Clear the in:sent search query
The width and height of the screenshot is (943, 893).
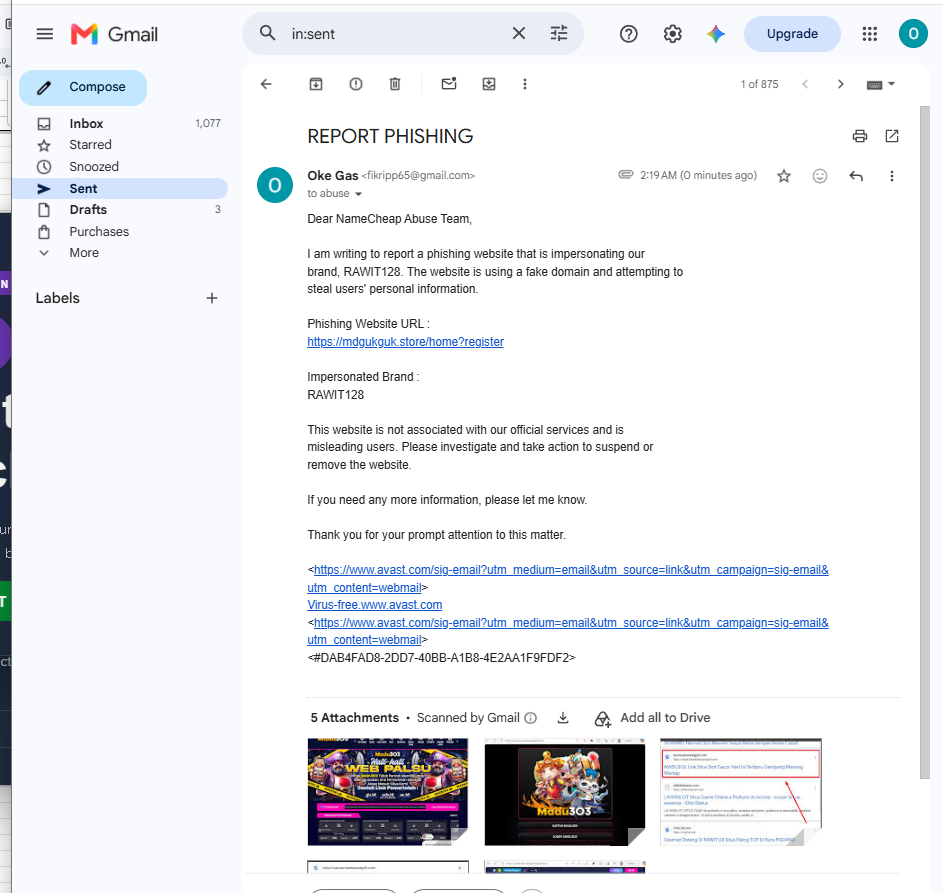pos(518,33)
